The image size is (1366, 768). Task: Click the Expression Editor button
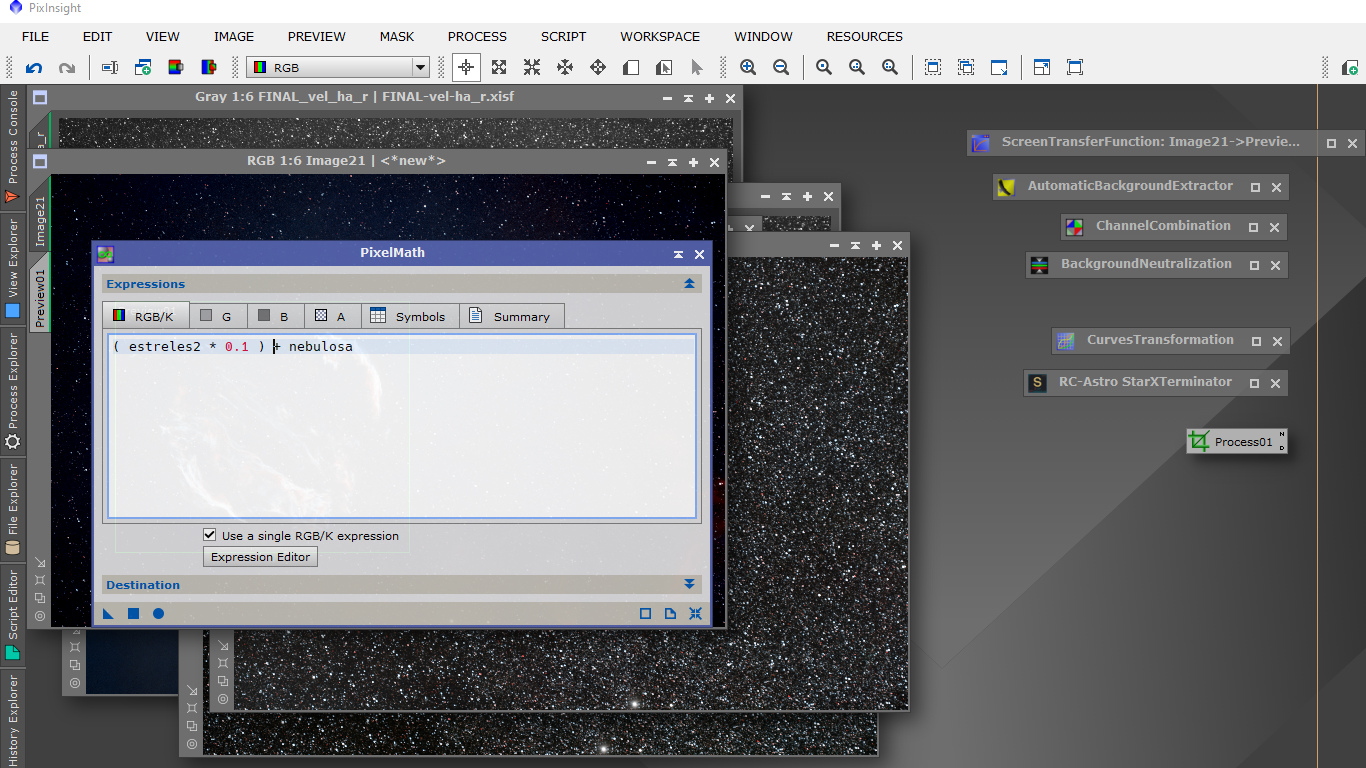click(260, 557)
